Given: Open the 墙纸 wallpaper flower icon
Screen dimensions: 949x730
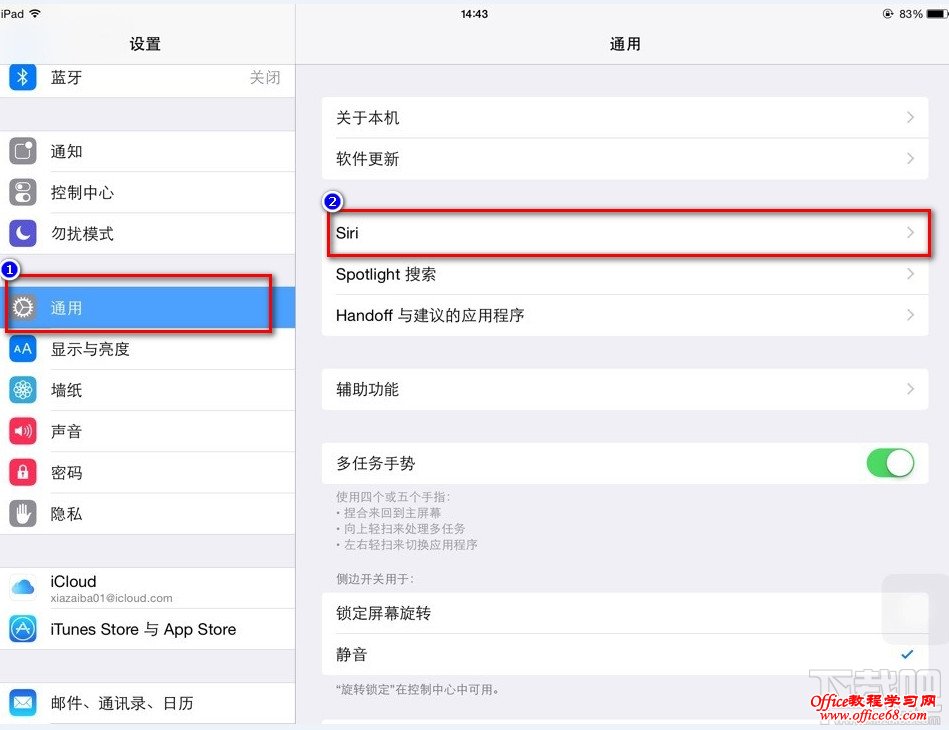Looking at the screenshot, I should 22,390.
